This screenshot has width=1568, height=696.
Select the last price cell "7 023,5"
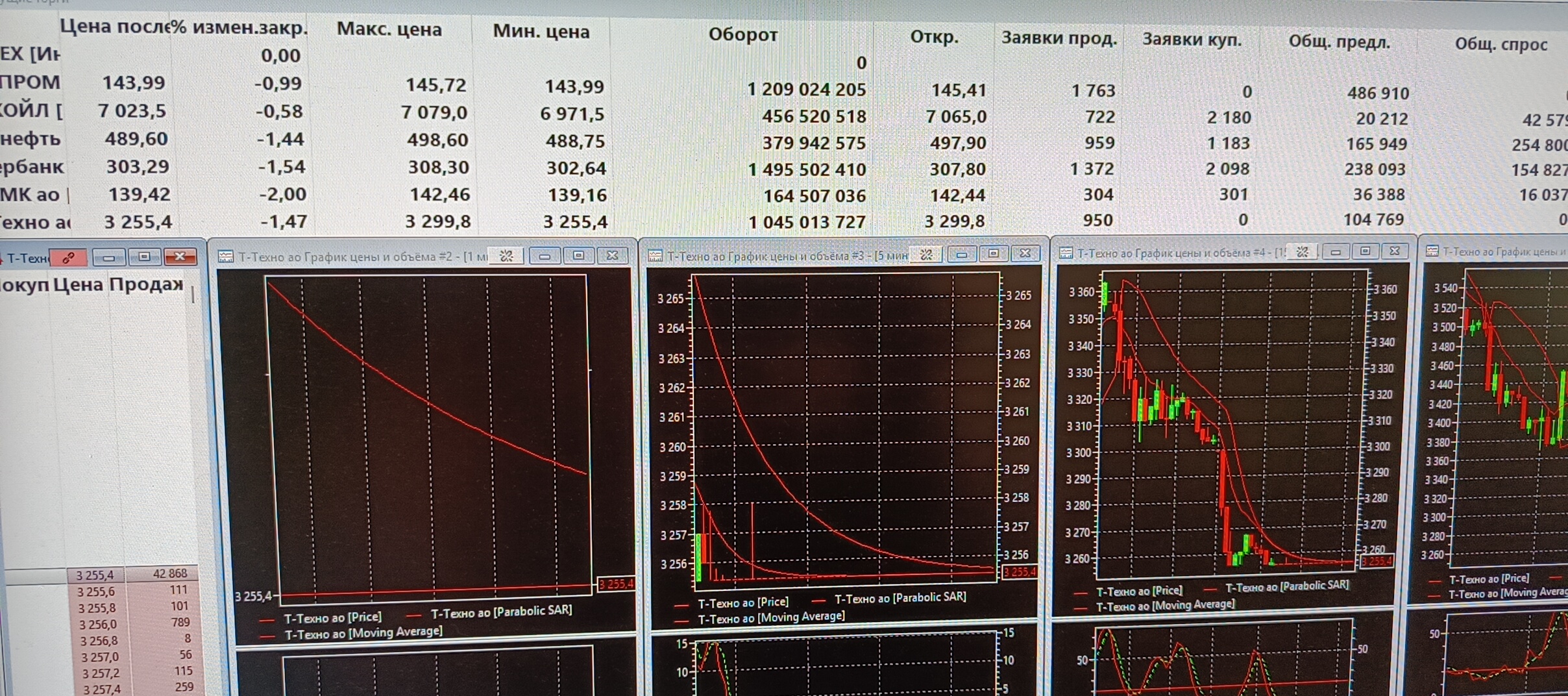132,111
